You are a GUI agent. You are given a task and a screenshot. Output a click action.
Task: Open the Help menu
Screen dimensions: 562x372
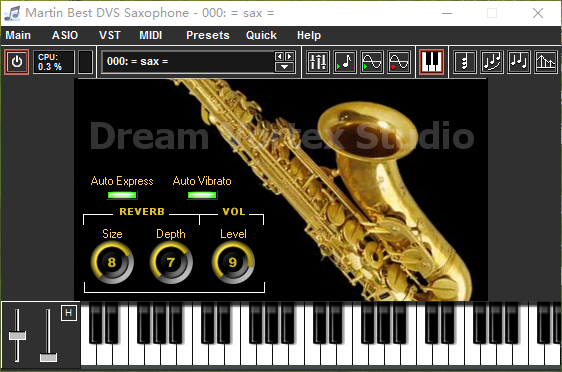309,35
